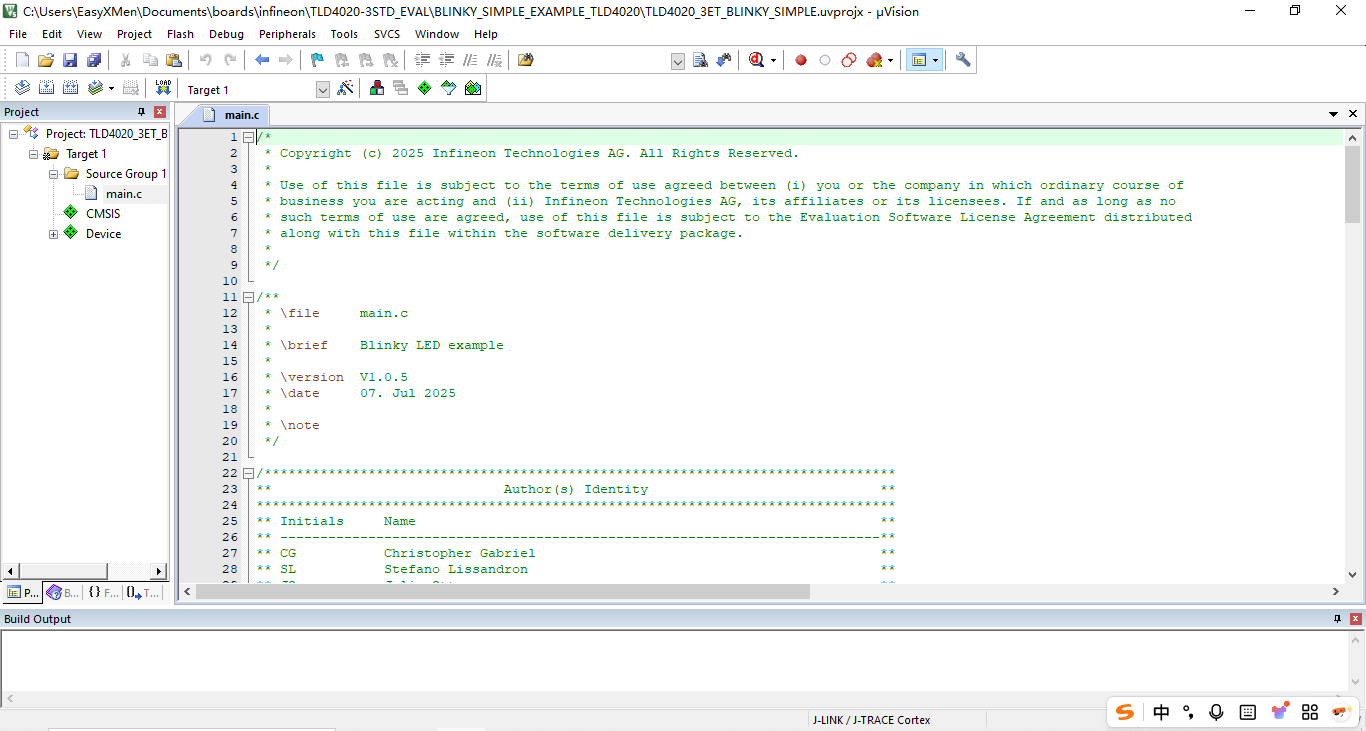
Task: Click the Rebuild all target files icon
Action: tap(70, 88)
